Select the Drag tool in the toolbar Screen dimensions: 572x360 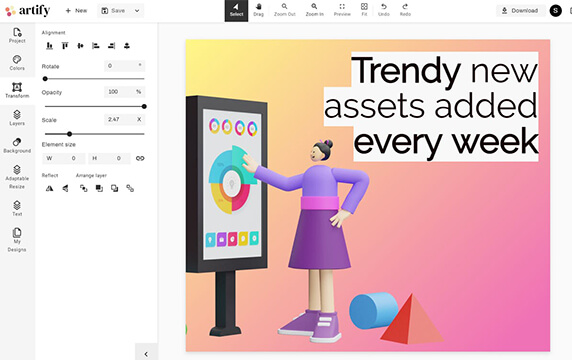point(258,10)
